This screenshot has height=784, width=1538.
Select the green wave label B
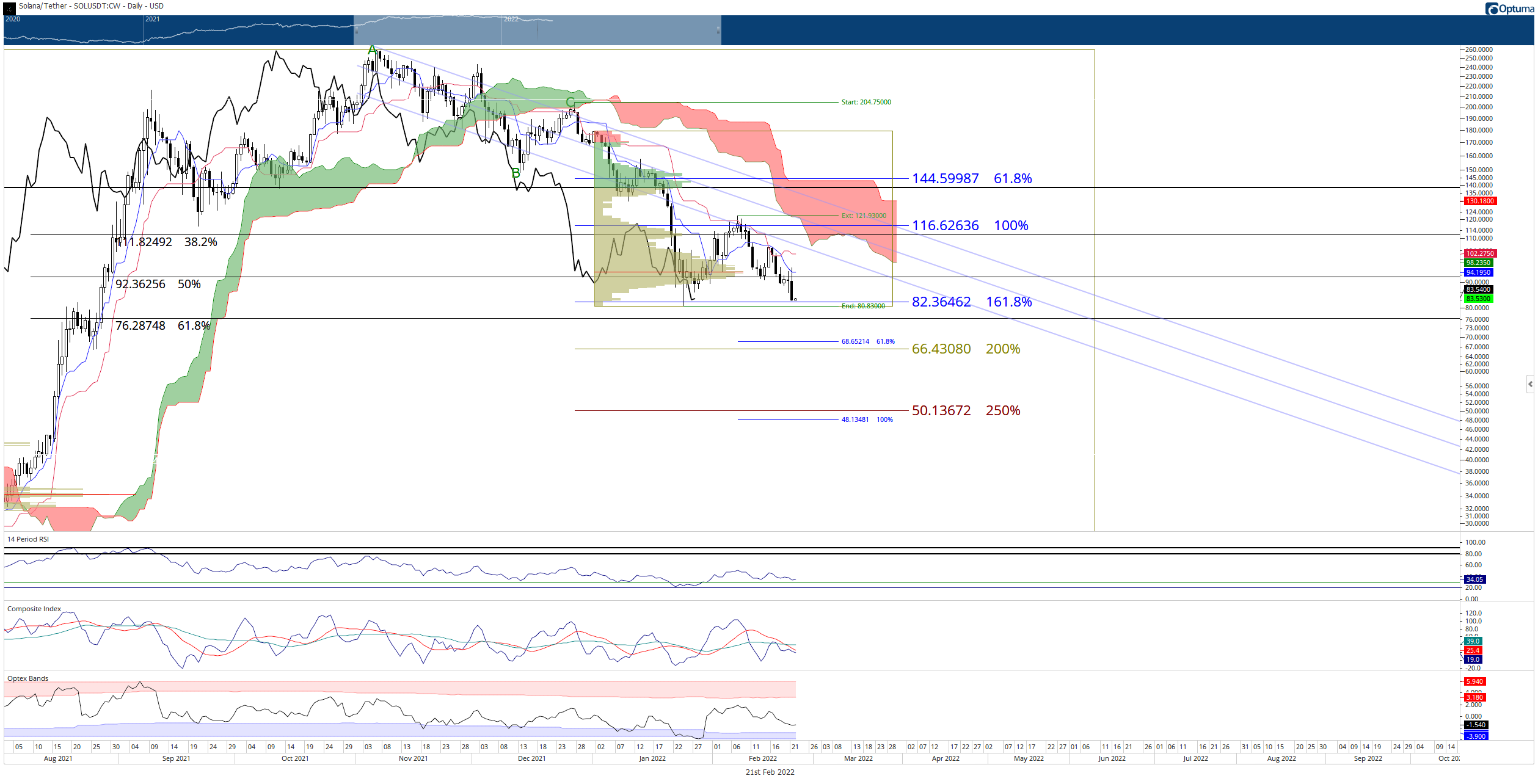516,173
